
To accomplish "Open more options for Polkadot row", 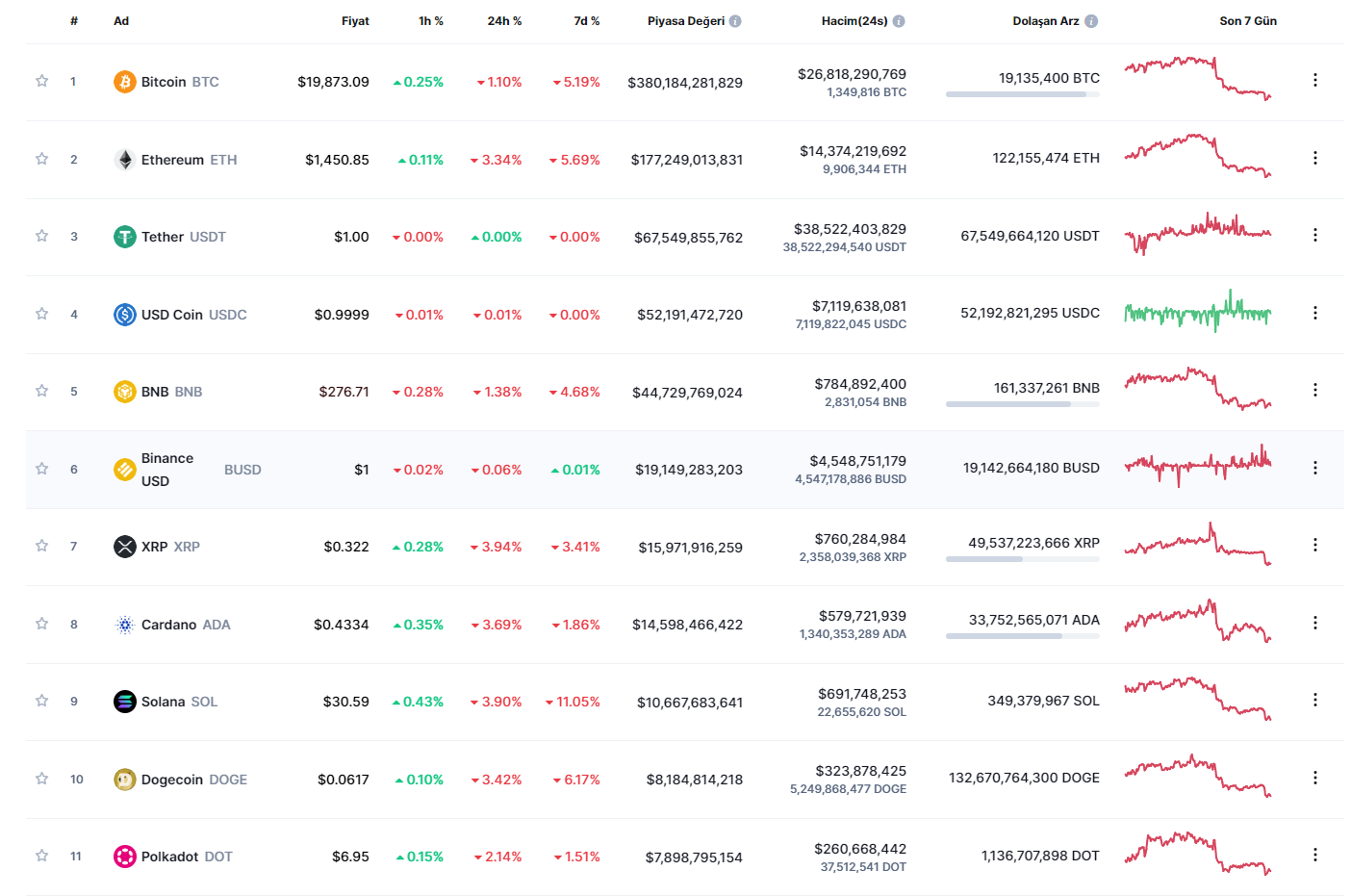I will (x=1314, y=855).
